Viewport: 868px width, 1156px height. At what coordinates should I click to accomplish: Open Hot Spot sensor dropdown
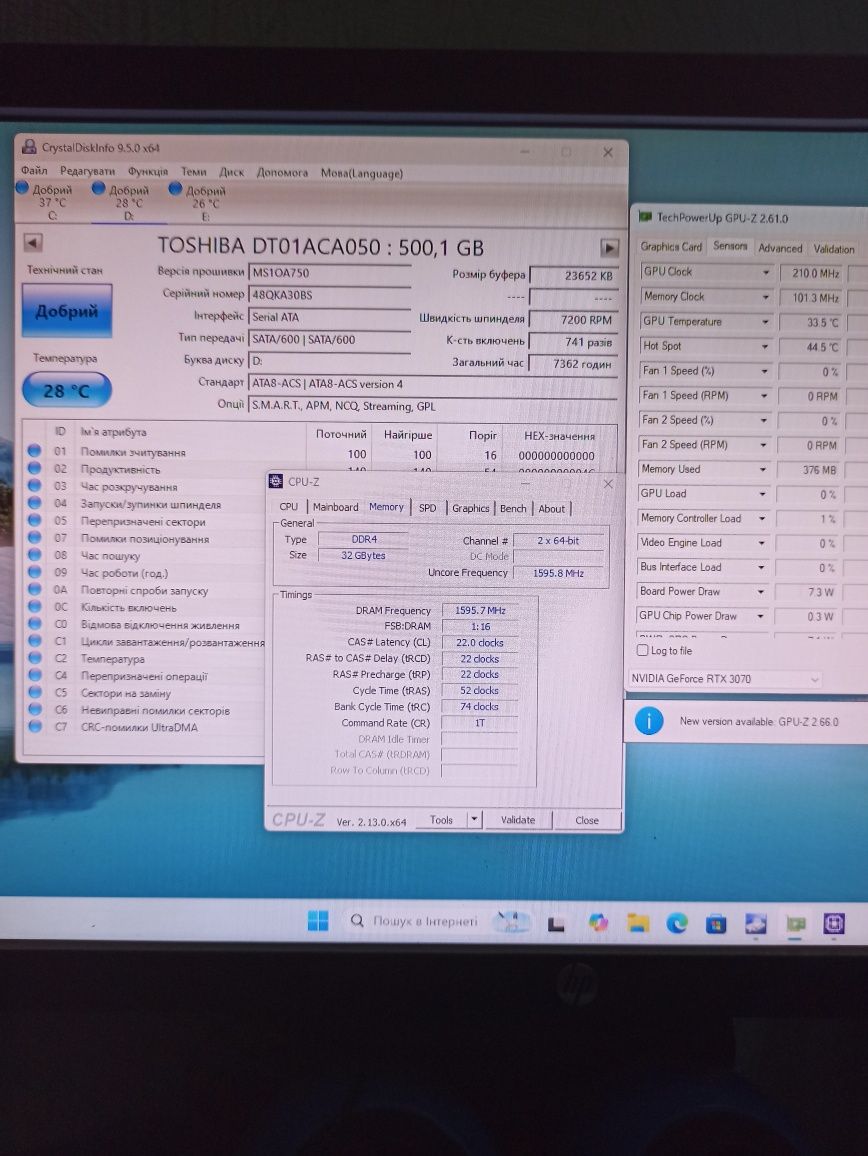(765, 346)
